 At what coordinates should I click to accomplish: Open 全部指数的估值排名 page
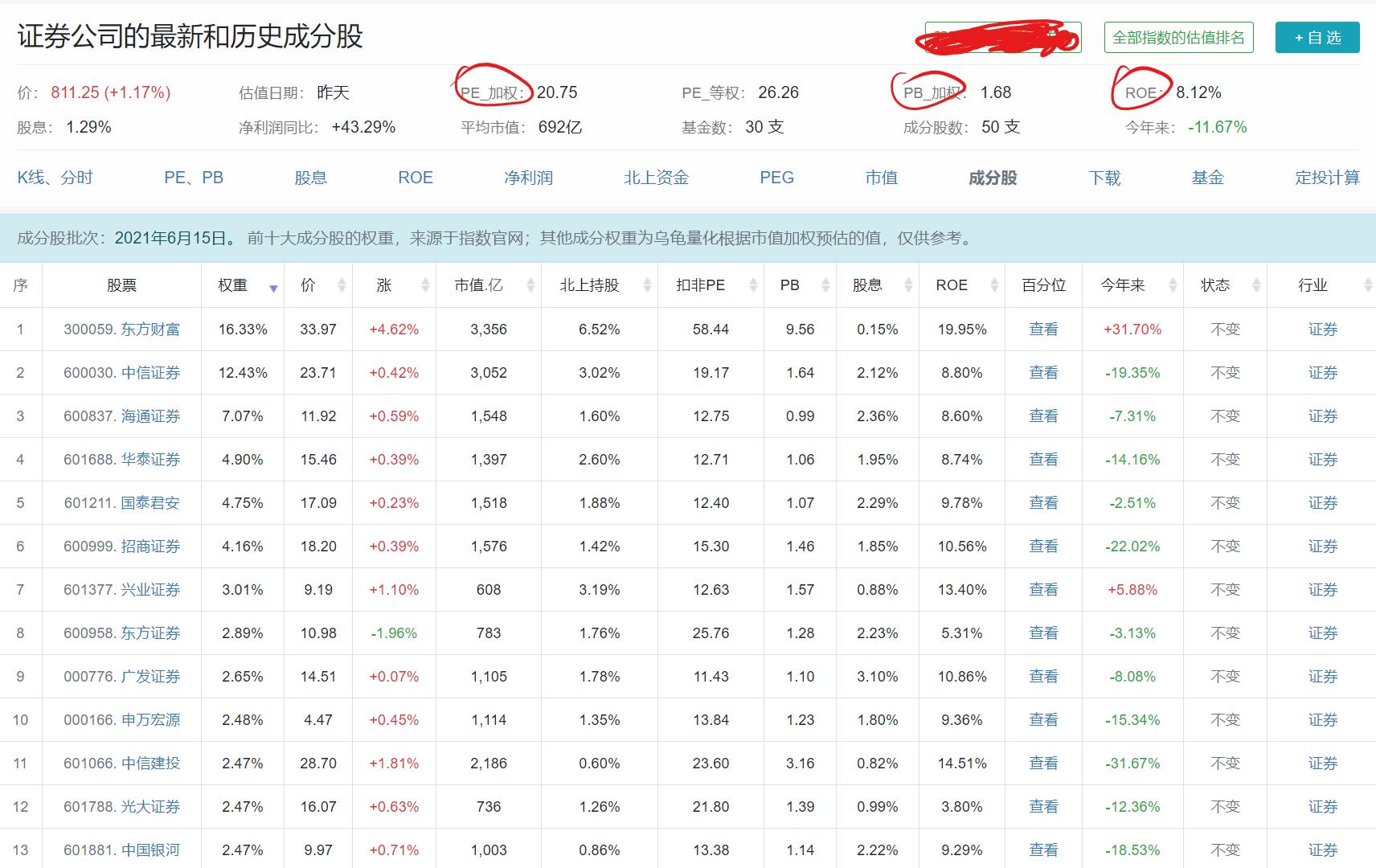coord(1178,37)
